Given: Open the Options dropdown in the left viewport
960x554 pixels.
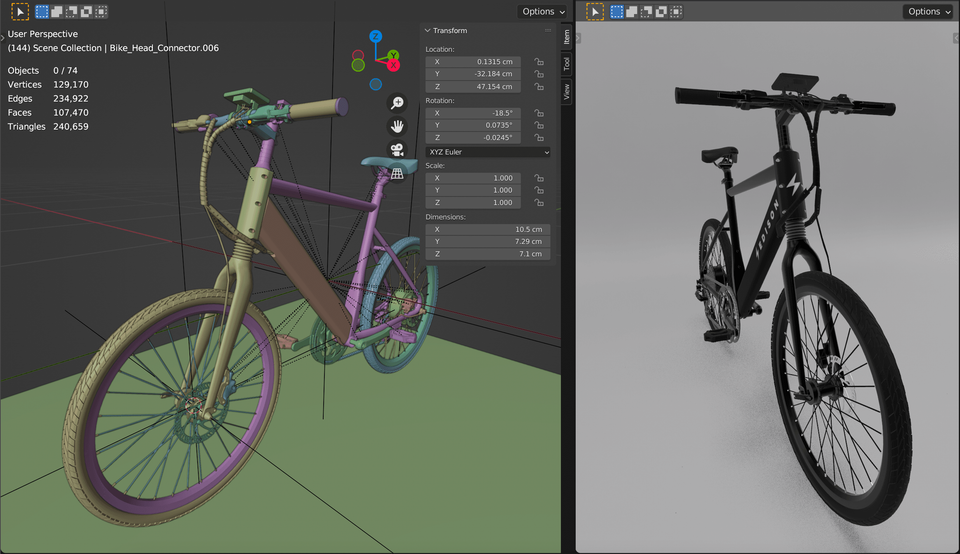Looking at the screenshot, I should 543,12.
